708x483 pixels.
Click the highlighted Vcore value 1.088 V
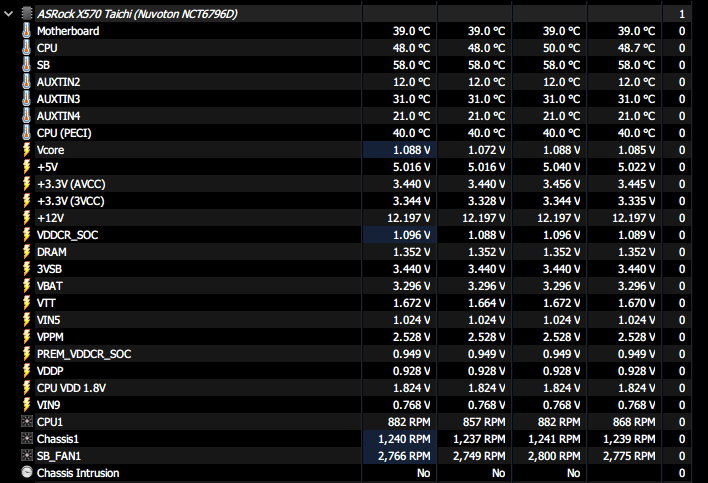point(411,150)
